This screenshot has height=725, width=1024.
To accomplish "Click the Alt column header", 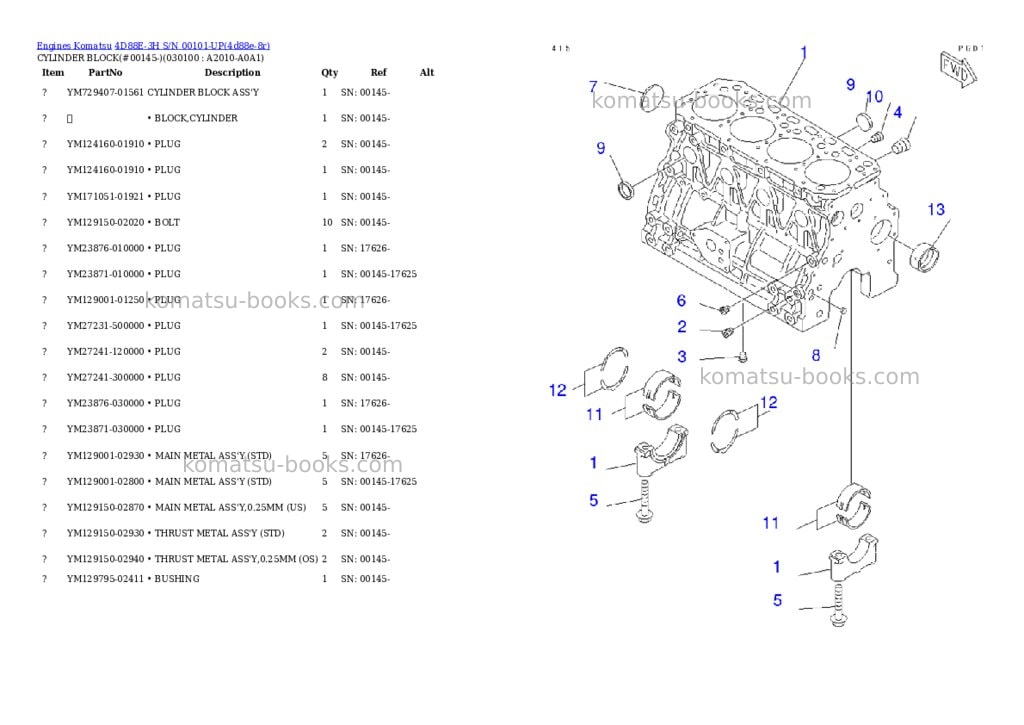I will point(426,72).
